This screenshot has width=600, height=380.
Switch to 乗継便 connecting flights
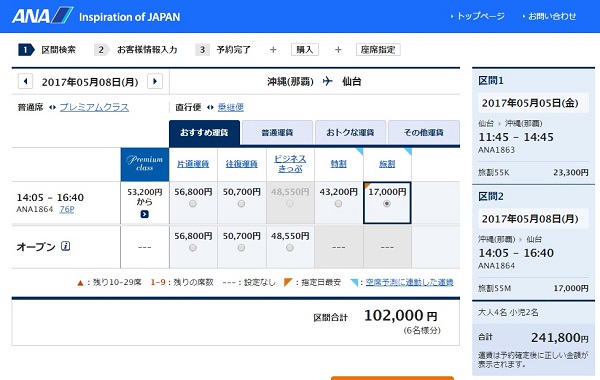[231, 108]
